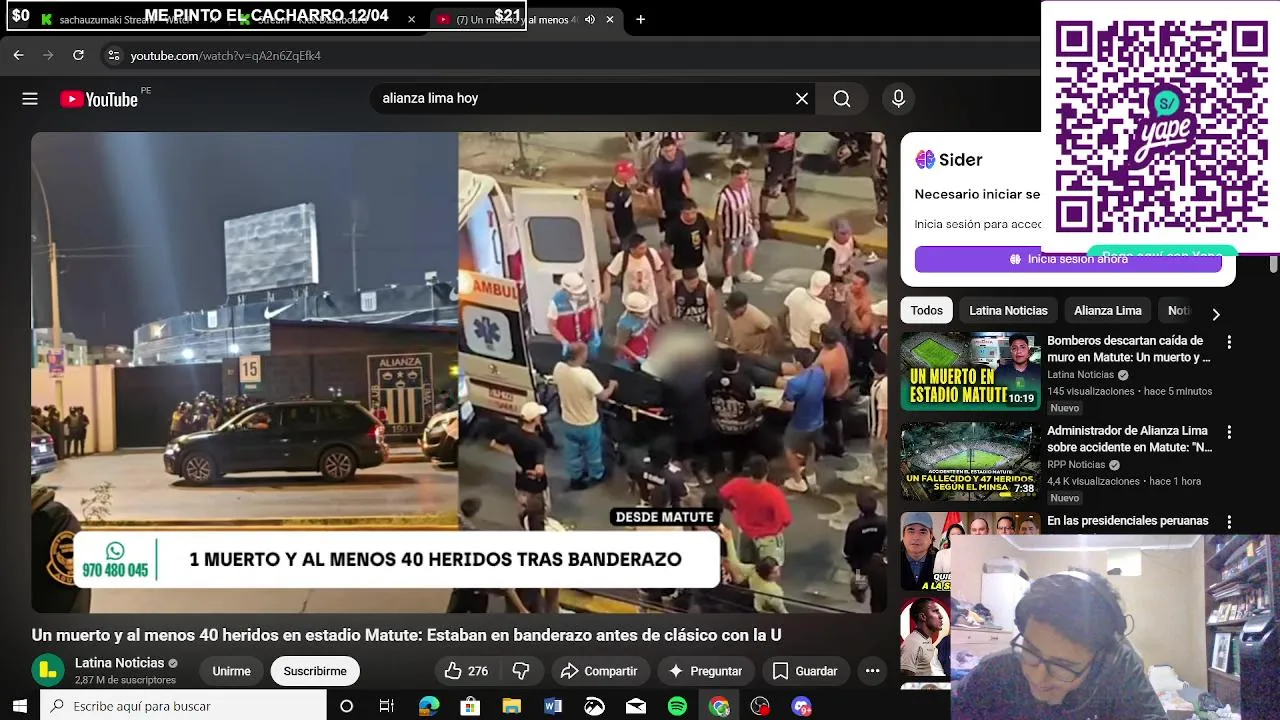Open Cortana circle icon on the taskbar
Viewport: 1280px width, 720px height.
click(346, 706)
